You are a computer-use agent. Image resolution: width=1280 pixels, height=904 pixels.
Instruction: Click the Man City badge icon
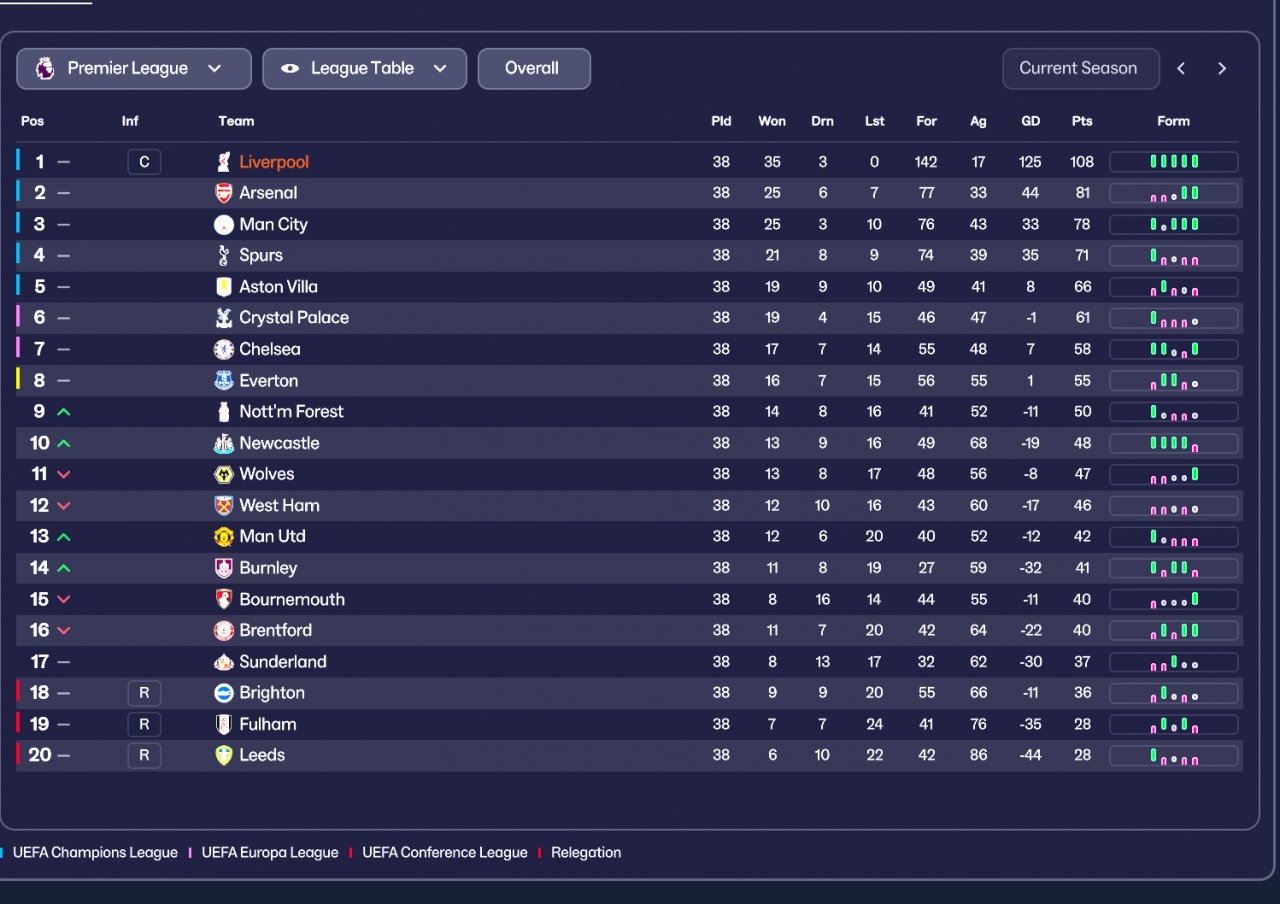point(224,225)
